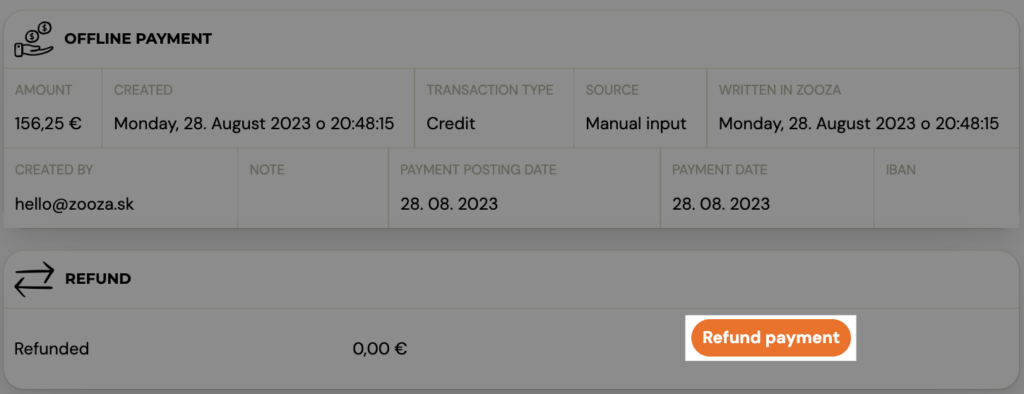Click the TRANSACTION TYPE column header
The height and width of the screenshot is (394, 1024).
pyautogui.click(x=490, y=90)
